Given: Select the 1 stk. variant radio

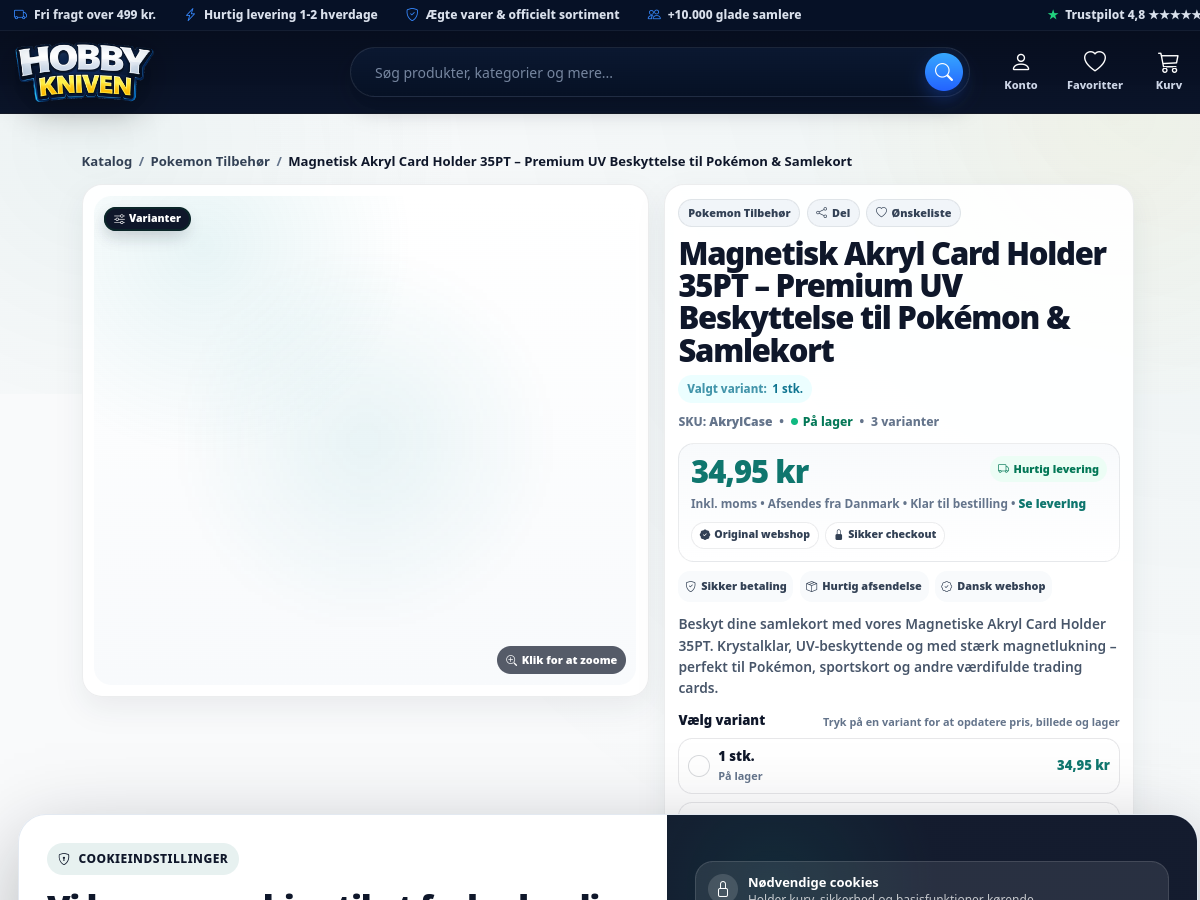Looking at the screenshot, I should pyautogui.click(x=699, y=766).
